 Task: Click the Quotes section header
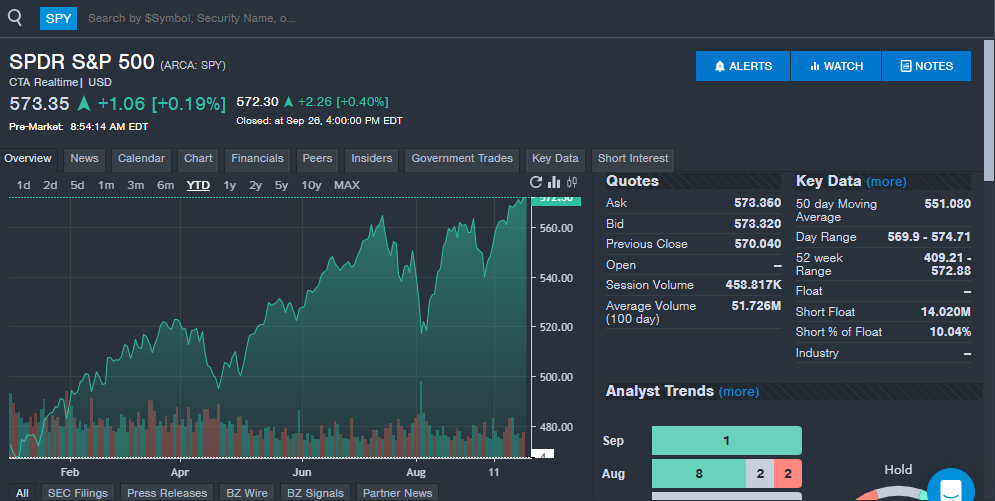coord(632,181)
